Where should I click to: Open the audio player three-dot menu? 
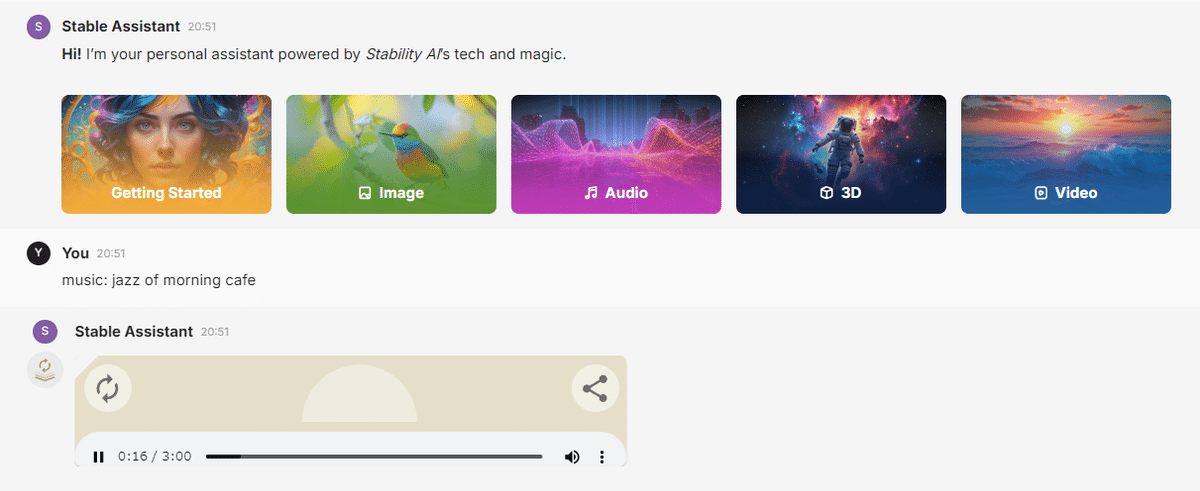[x=602, y=457]
